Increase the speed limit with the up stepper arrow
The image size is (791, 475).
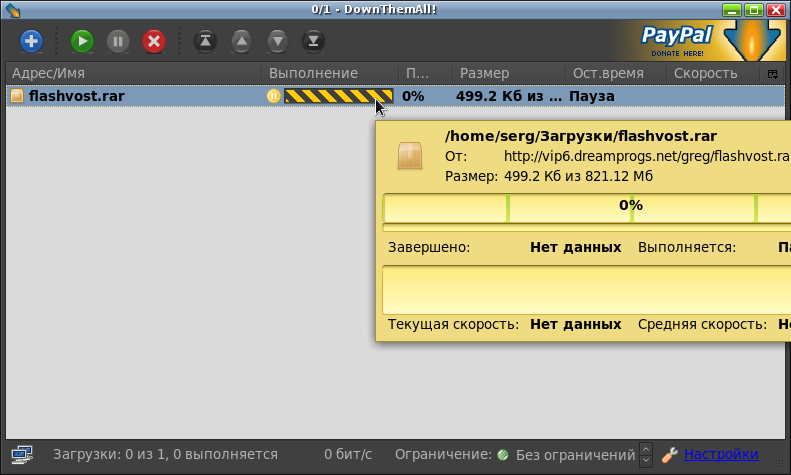pos(646,448)
